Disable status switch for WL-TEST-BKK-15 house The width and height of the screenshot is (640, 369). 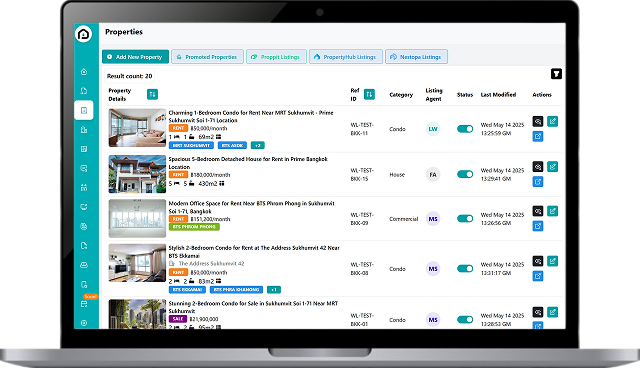pyautogui.click(x=465, y=174)
